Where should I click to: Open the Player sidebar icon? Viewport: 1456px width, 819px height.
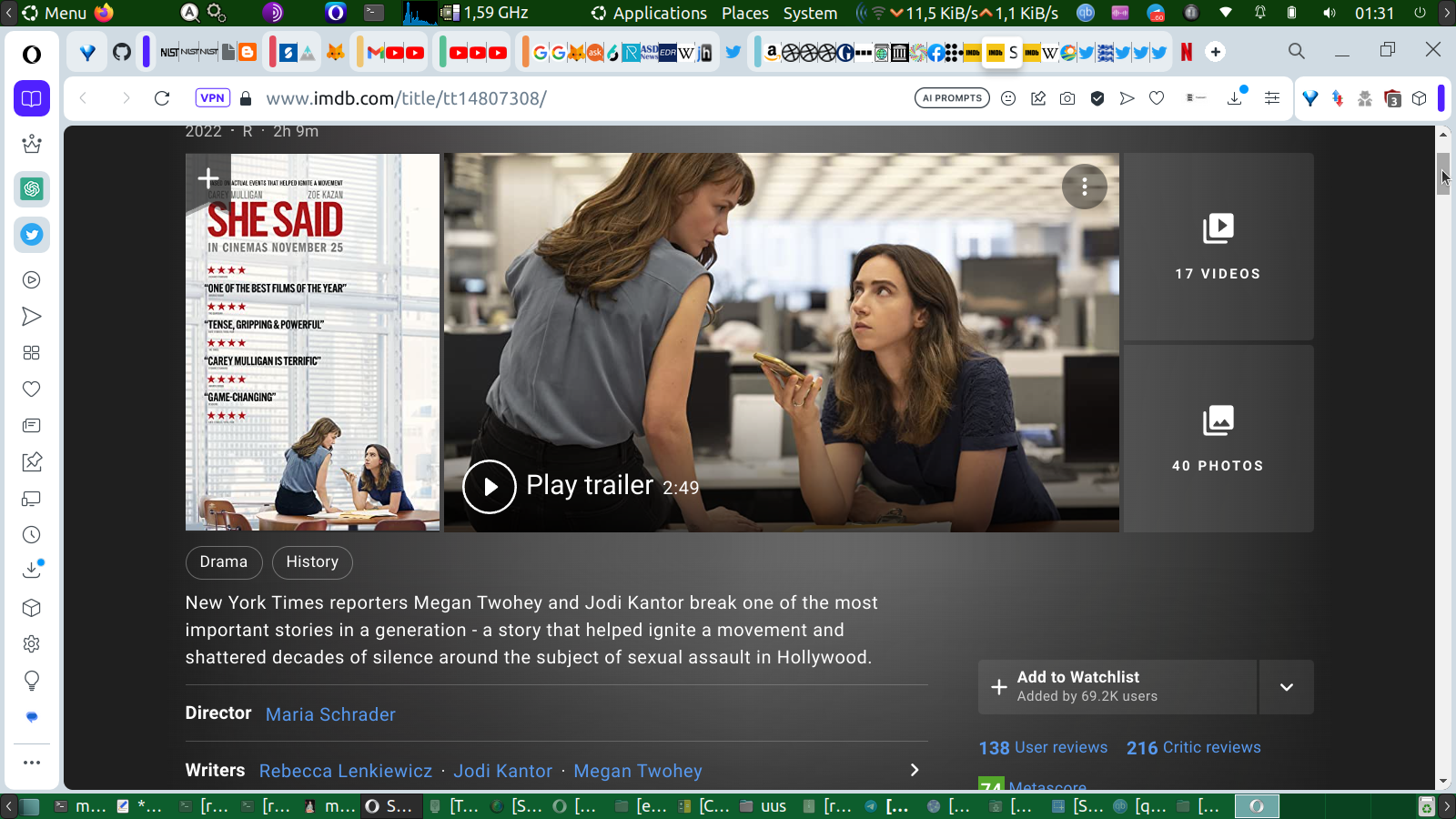[x=32, y=280]
